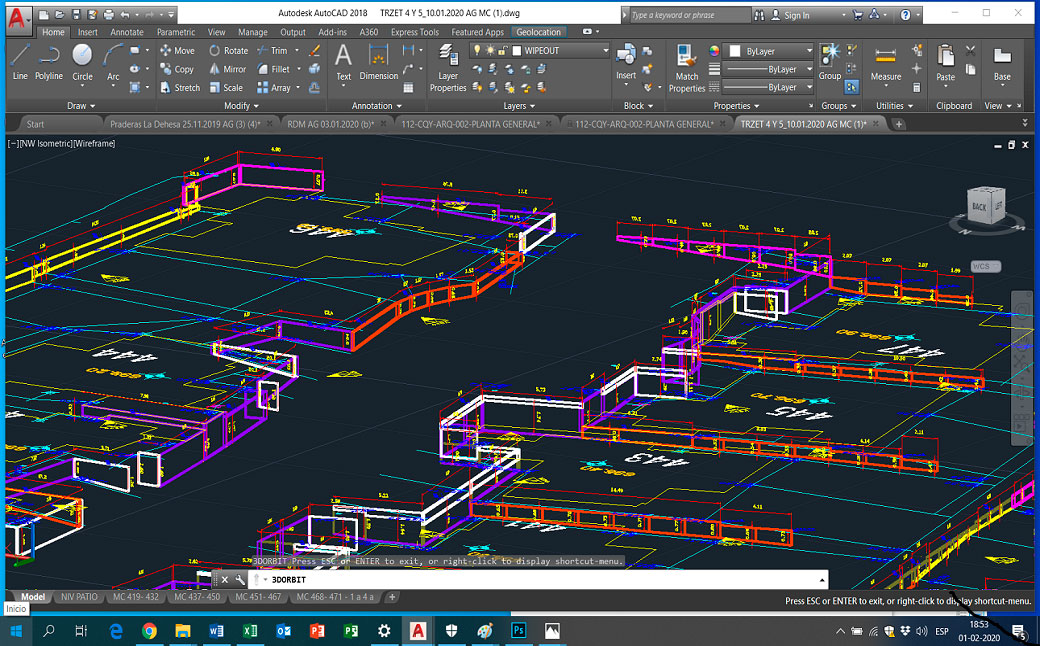Toggle WIPEOUT layer on/off lightbulb

pos(476,50)
